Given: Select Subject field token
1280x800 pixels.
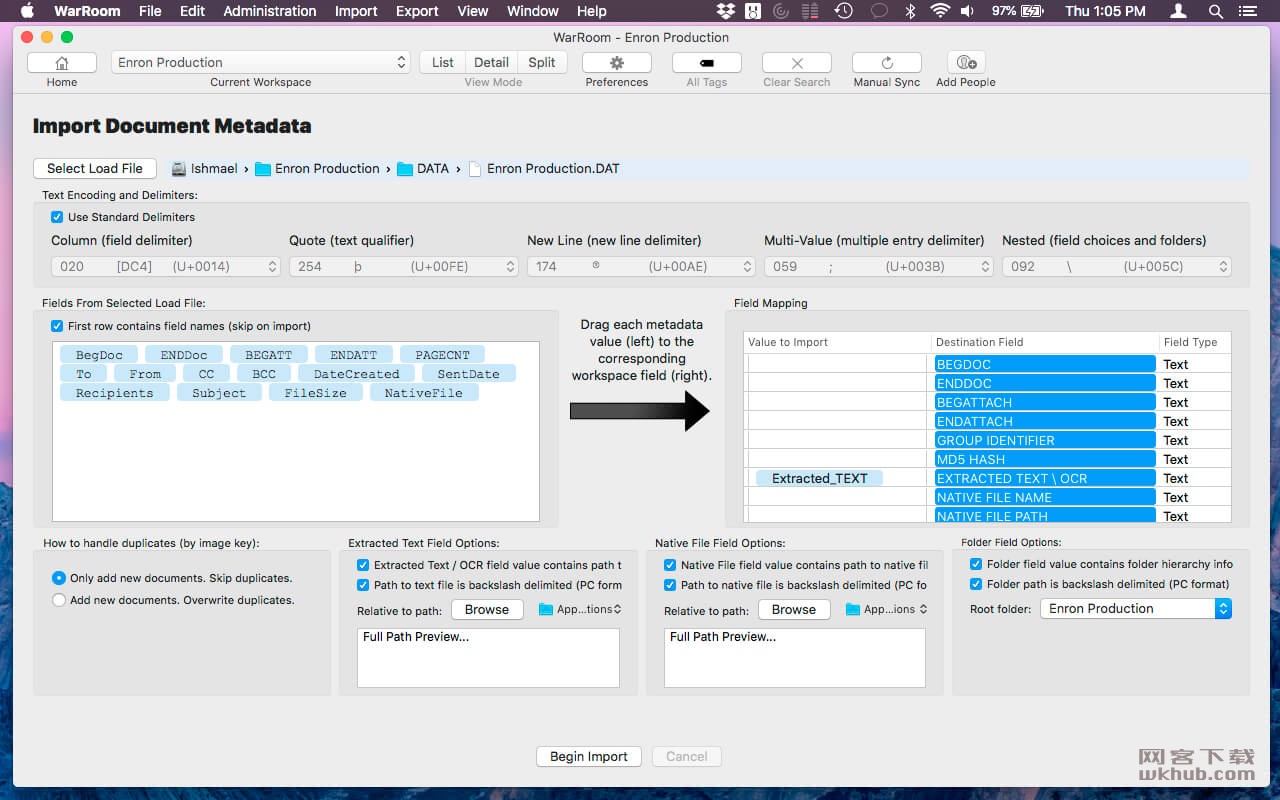Looking at the screenshot, I should (x=219, y=393).
